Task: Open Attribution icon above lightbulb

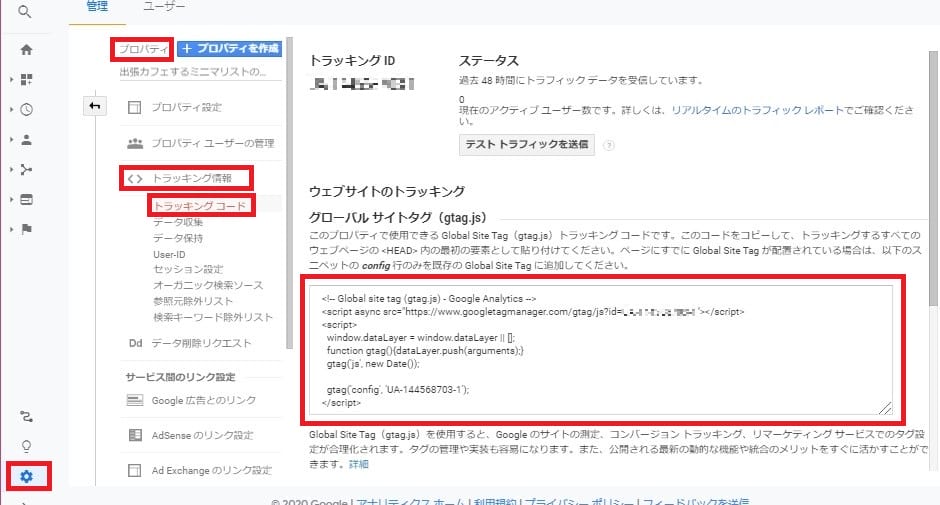Action: click(26, 416)
